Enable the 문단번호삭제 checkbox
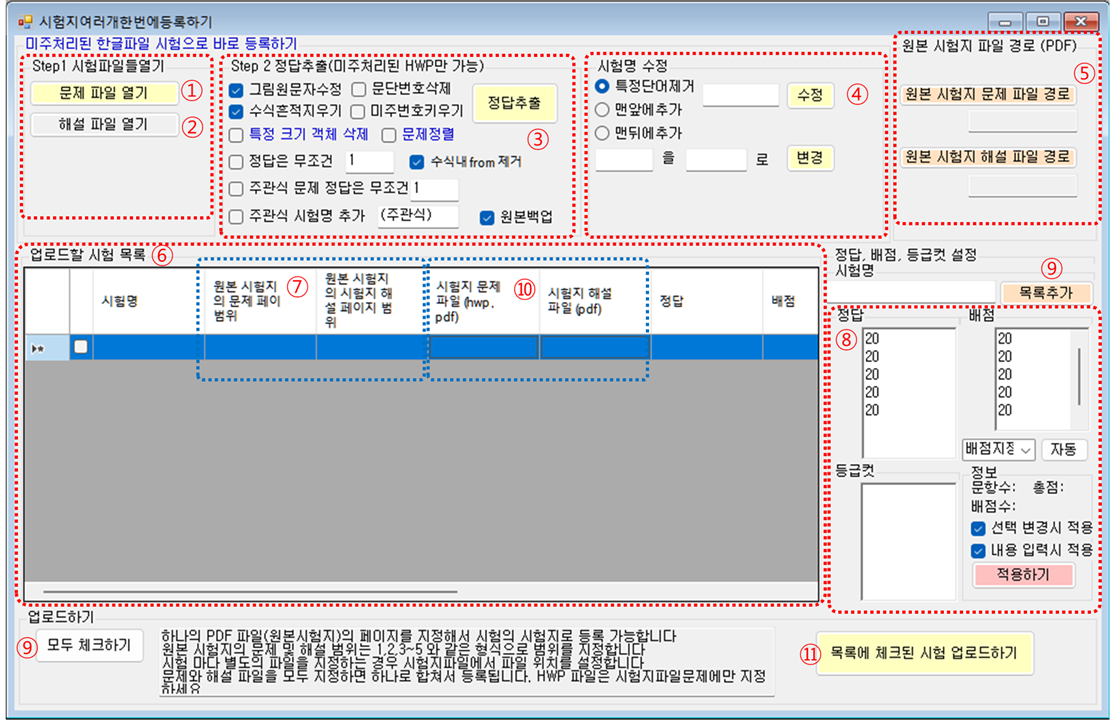The height and width of the screenshot is (720, 1112). click(x=358, y=88)
